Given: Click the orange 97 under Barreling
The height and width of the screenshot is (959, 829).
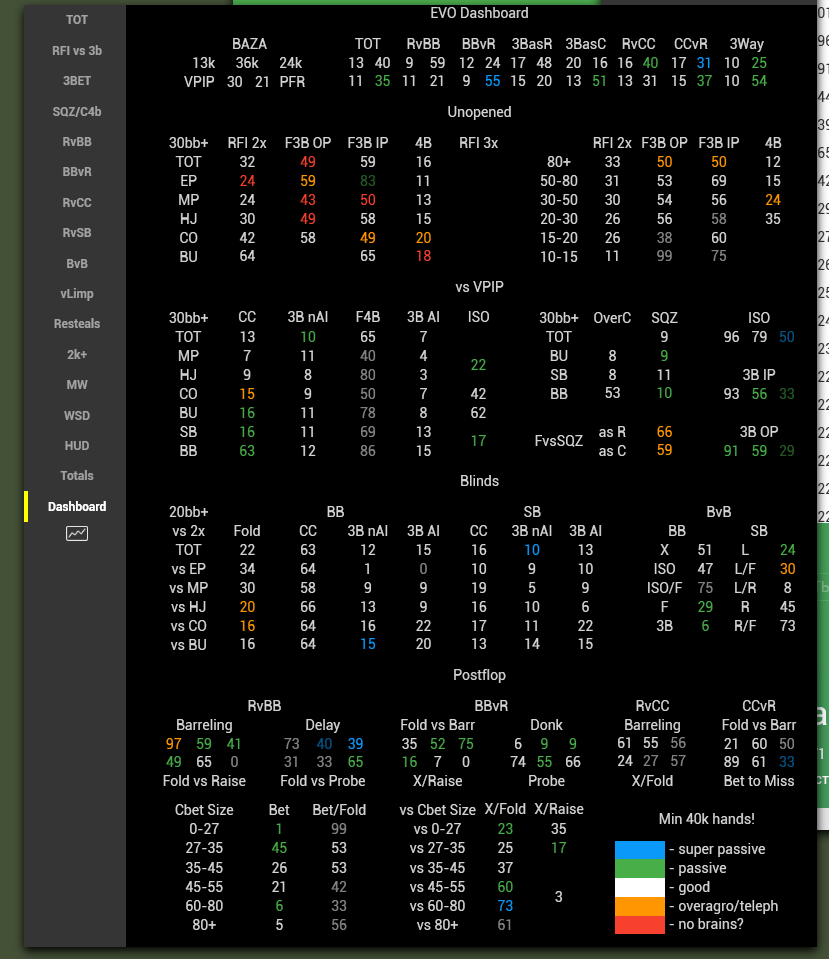Looking at the screenshot, I should pyautogui.click(x=174, y=744).
